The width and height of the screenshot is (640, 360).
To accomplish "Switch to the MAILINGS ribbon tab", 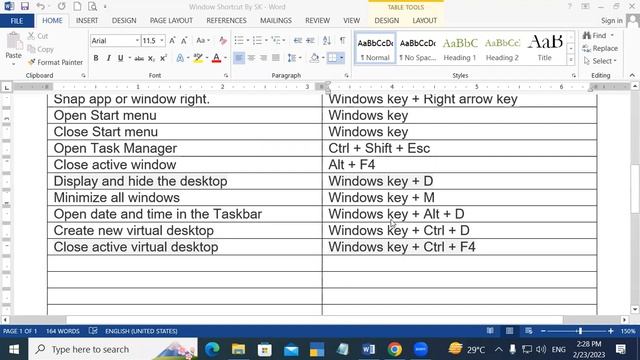I will point(276,20).
